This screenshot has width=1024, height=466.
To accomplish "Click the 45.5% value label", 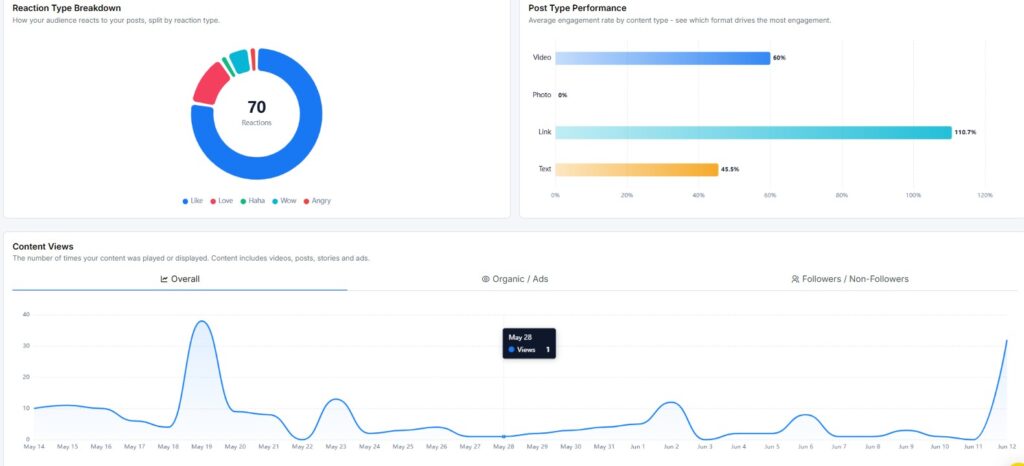I will 730,170.
